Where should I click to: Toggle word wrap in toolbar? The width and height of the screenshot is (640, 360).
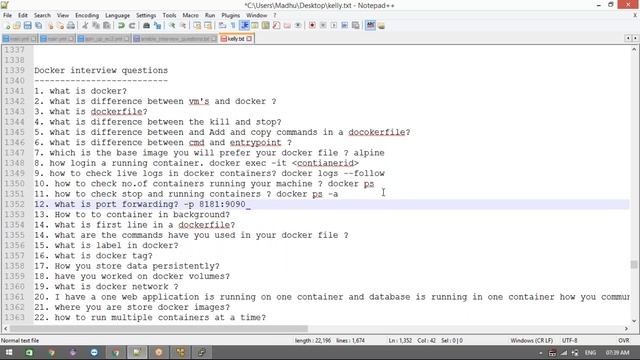[x=222, y=26]
